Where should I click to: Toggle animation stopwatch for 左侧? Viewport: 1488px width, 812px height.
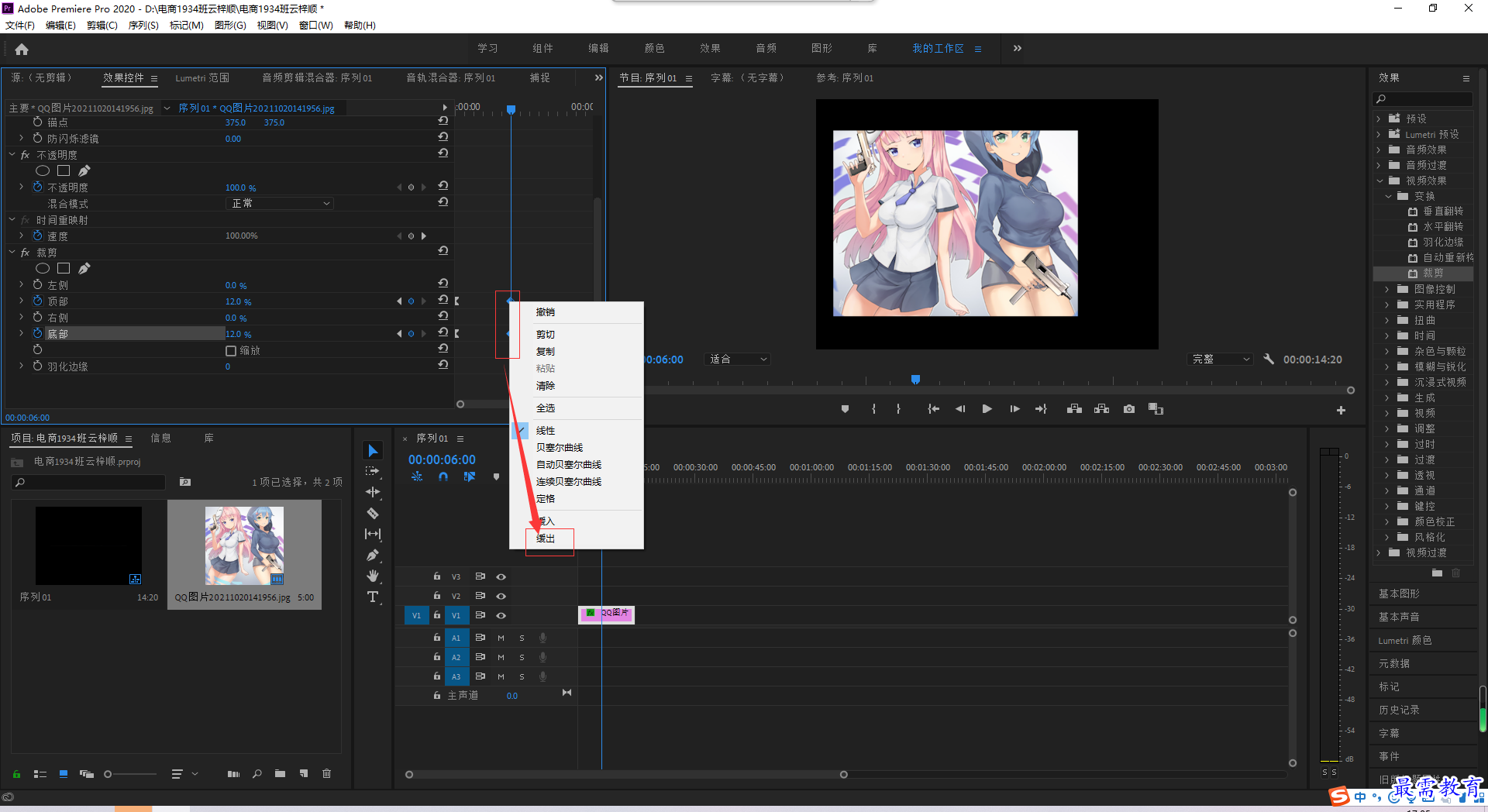coord(37,284)
